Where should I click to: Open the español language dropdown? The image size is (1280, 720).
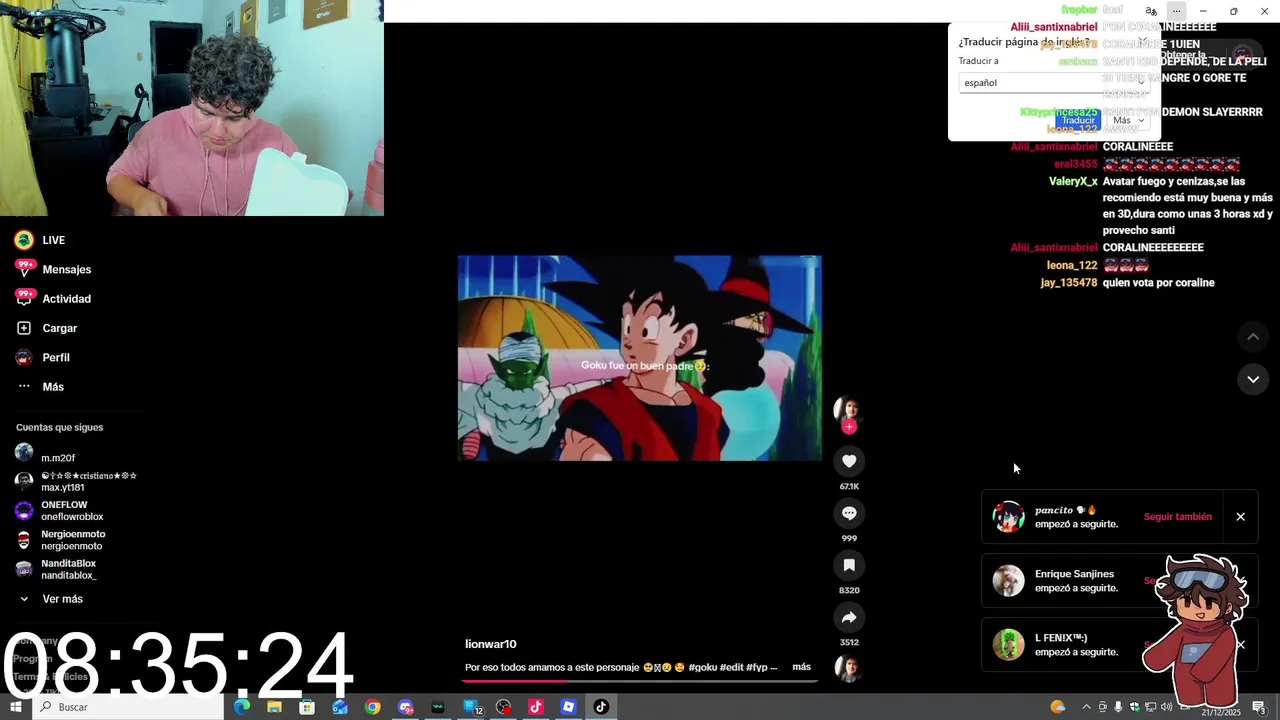pos(1052,83)
